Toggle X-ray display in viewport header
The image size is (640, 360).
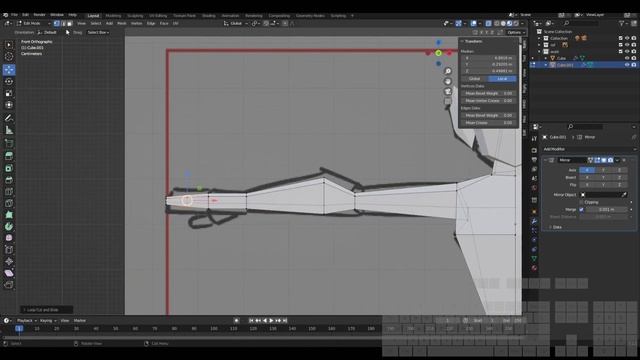[x=488, y=23]
